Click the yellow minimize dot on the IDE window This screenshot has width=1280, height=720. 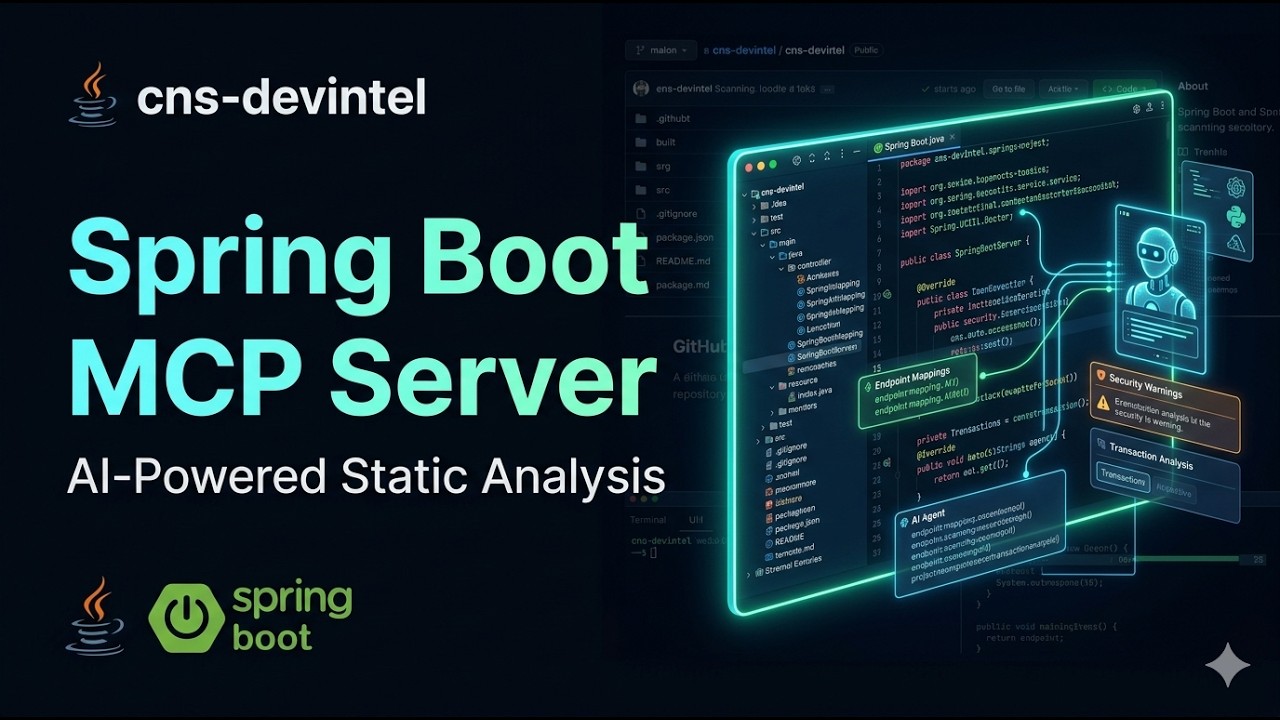coord(759,164)
